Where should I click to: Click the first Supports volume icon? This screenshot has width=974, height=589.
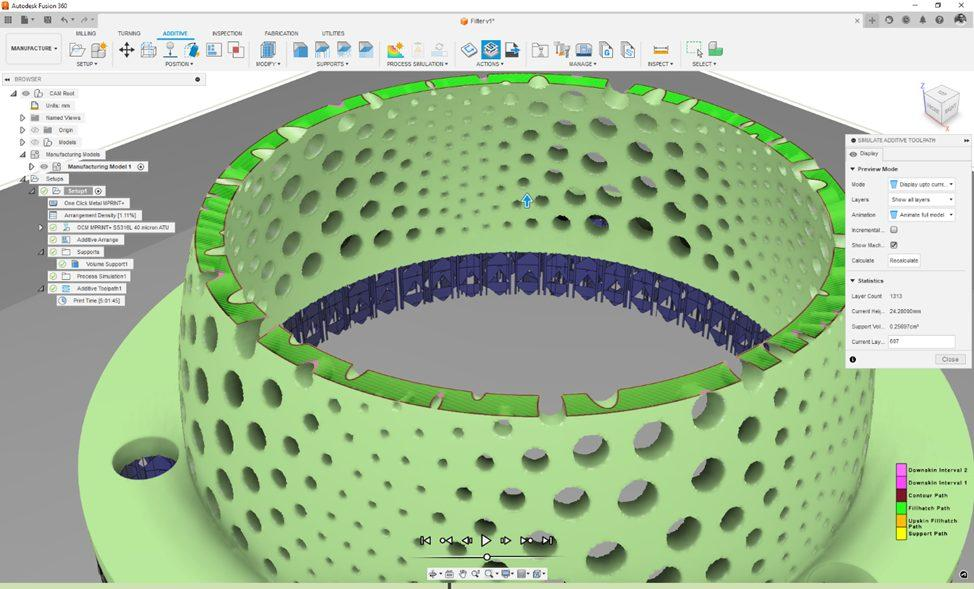(301, 50)
